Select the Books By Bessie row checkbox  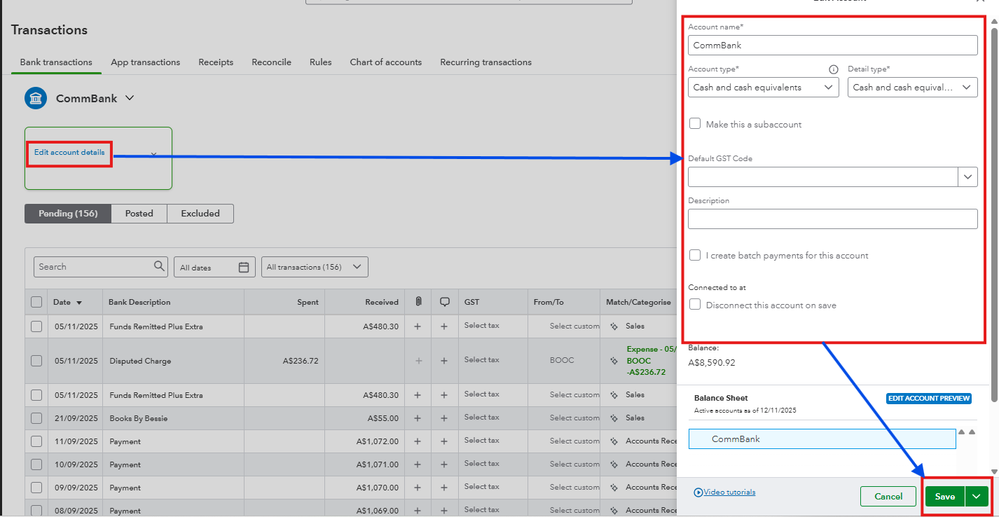36,418
